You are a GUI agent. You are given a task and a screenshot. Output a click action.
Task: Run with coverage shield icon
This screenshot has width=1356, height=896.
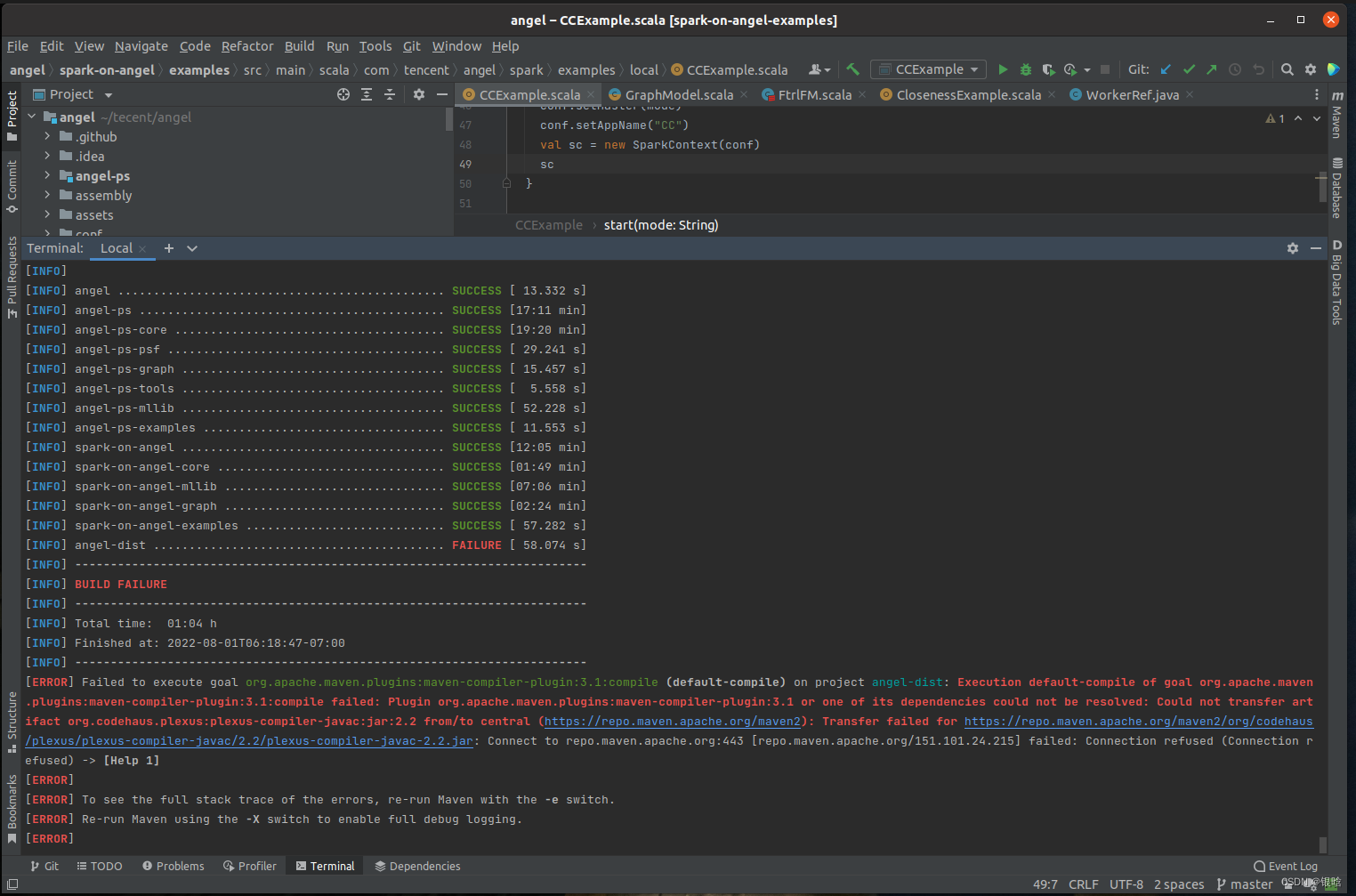1048,69
